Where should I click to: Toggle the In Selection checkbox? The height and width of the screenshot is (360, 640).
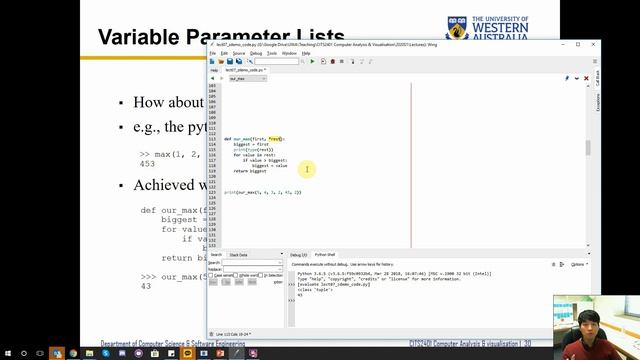(260, 276)
